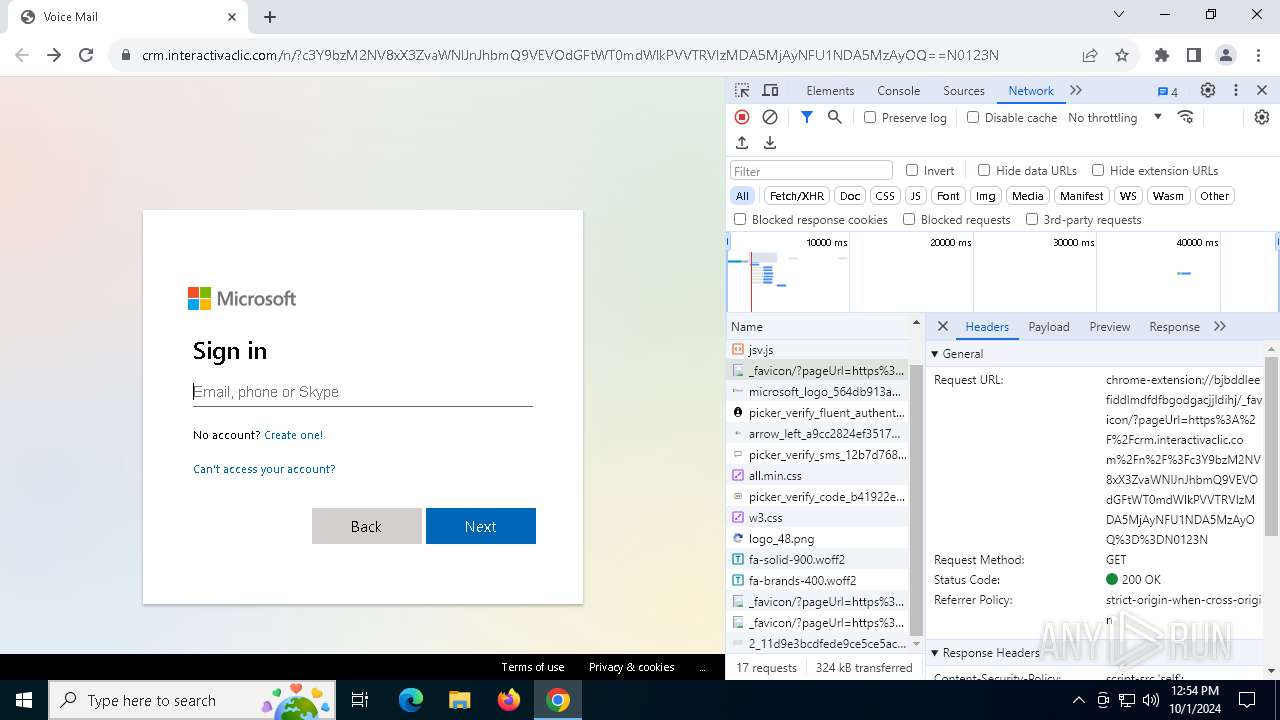Show hidden system tray icons

[1078, 700]
